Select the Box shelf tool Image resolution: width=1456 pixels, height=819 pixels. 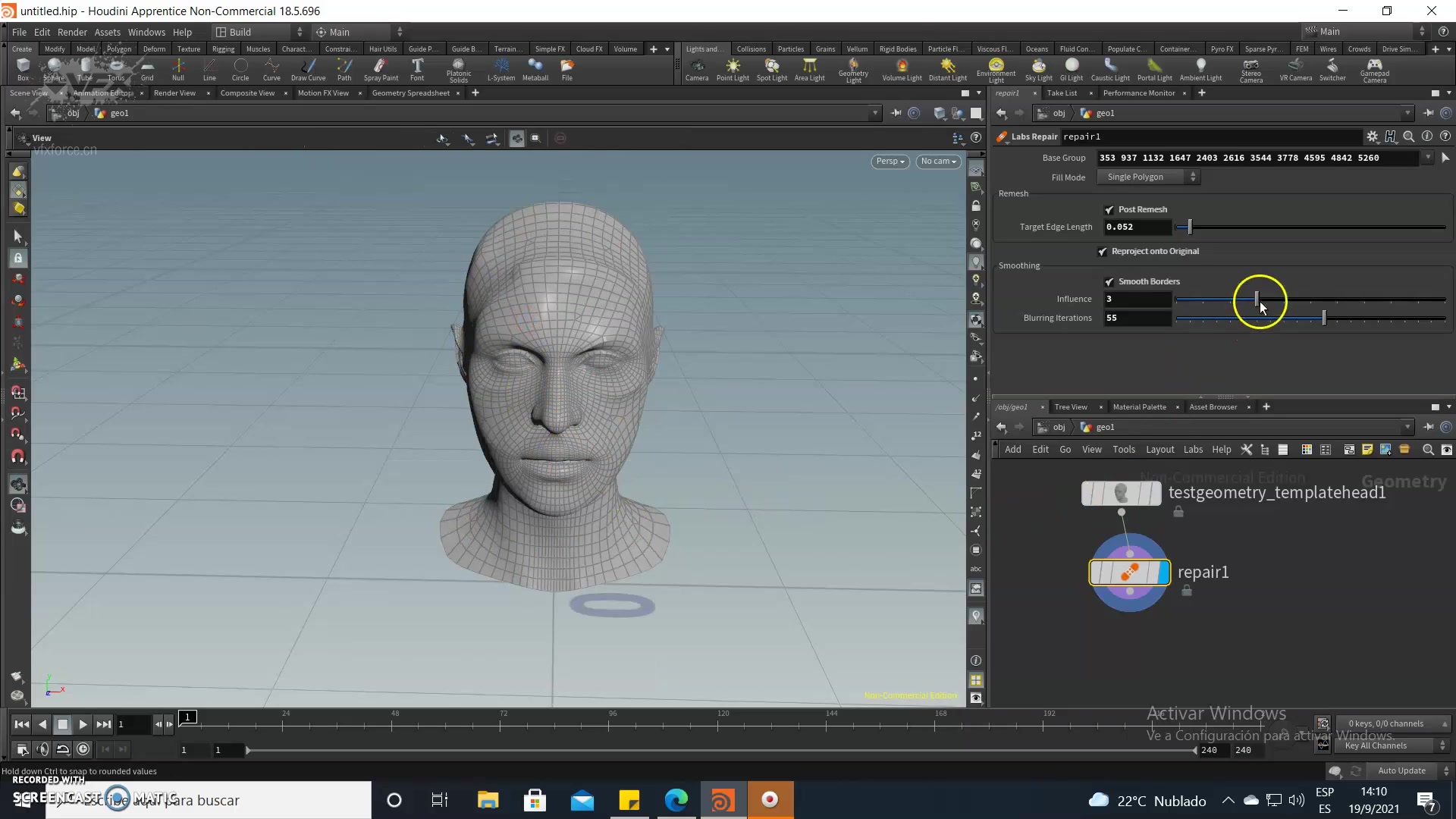click(23, 68)
